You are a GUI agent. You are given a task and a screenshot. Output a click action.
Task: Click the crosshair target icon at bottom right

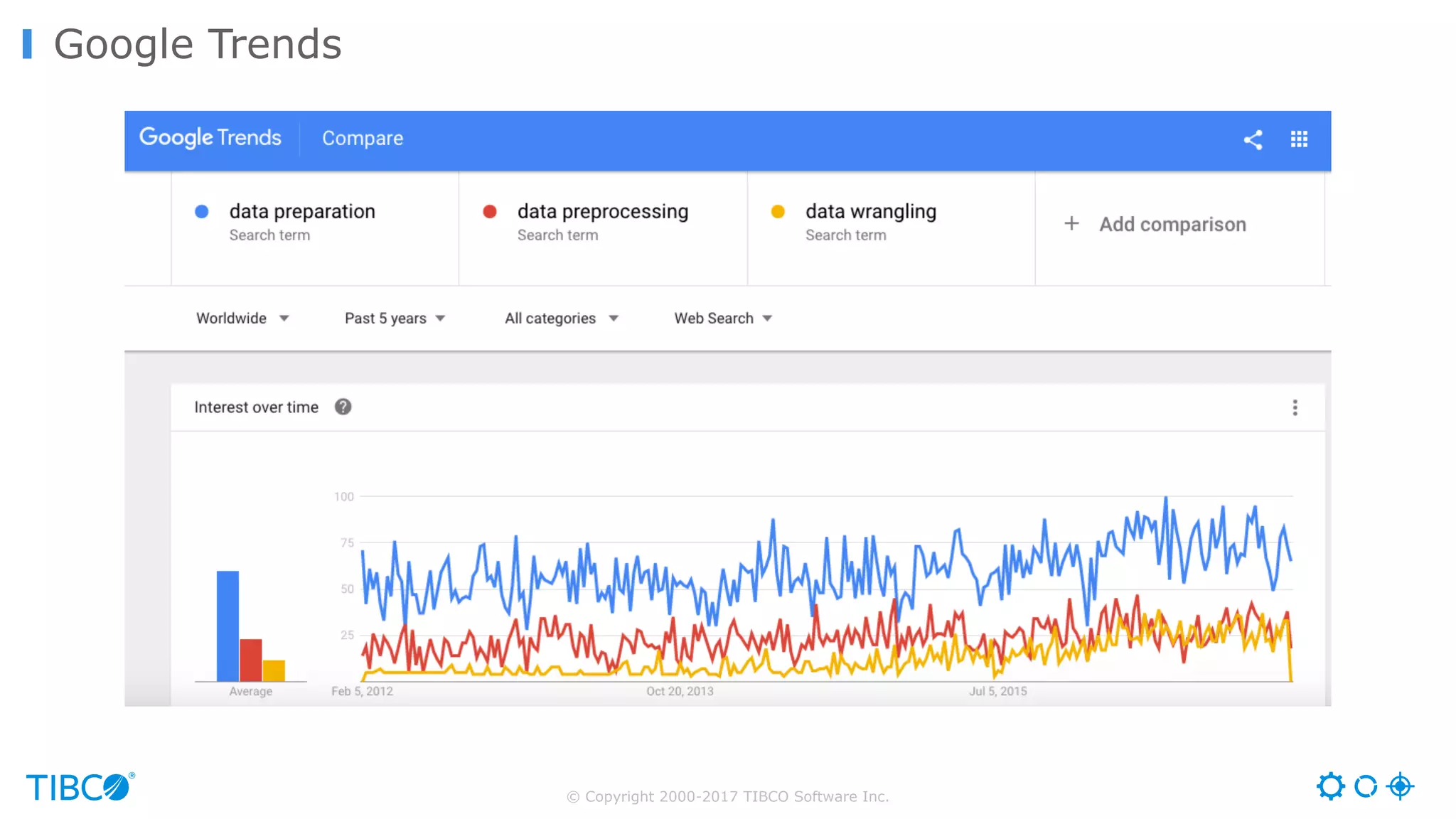click(1401, 786)
